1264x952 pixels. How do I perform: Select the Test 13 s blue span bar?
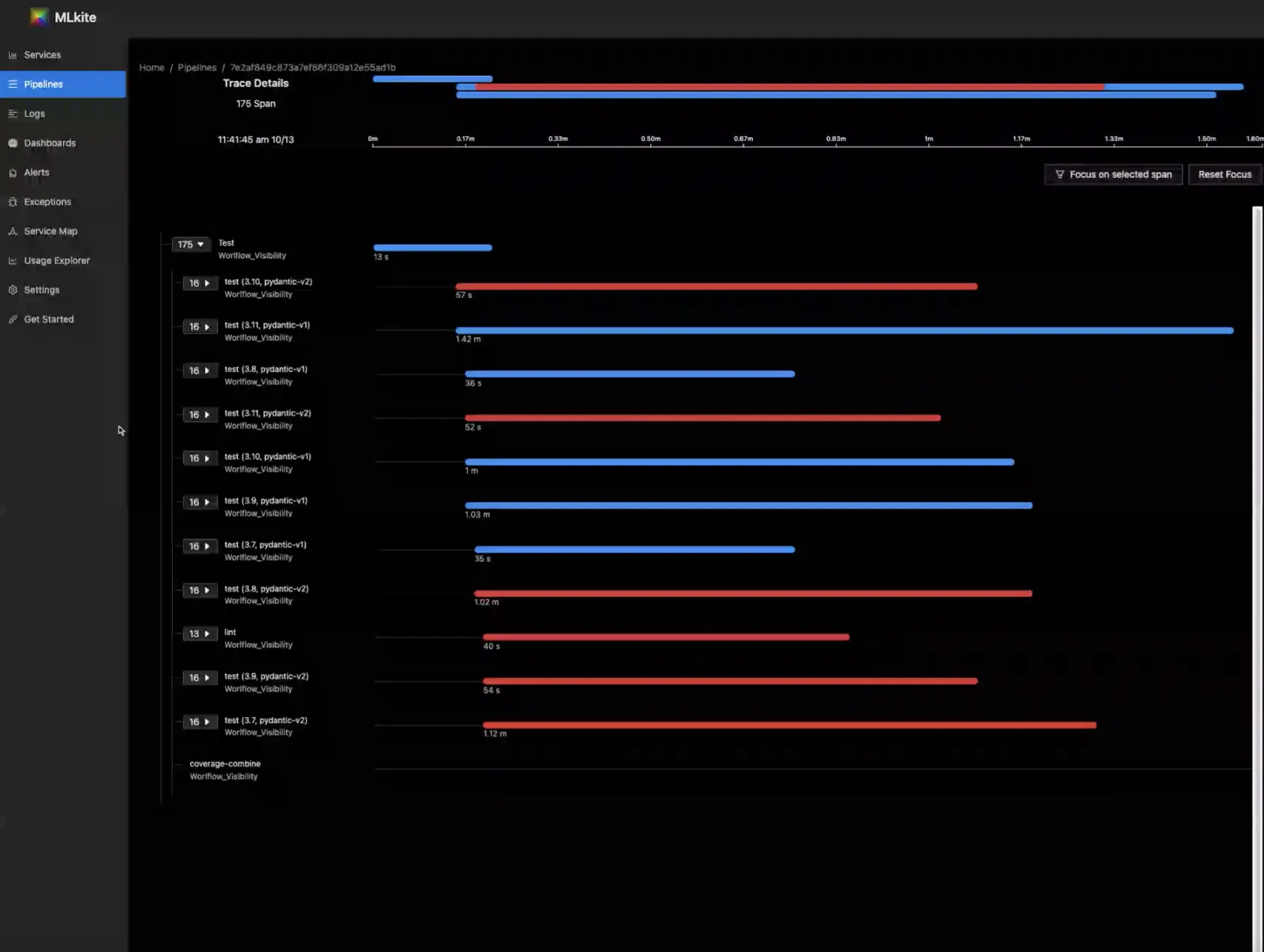tap(432, 248)
